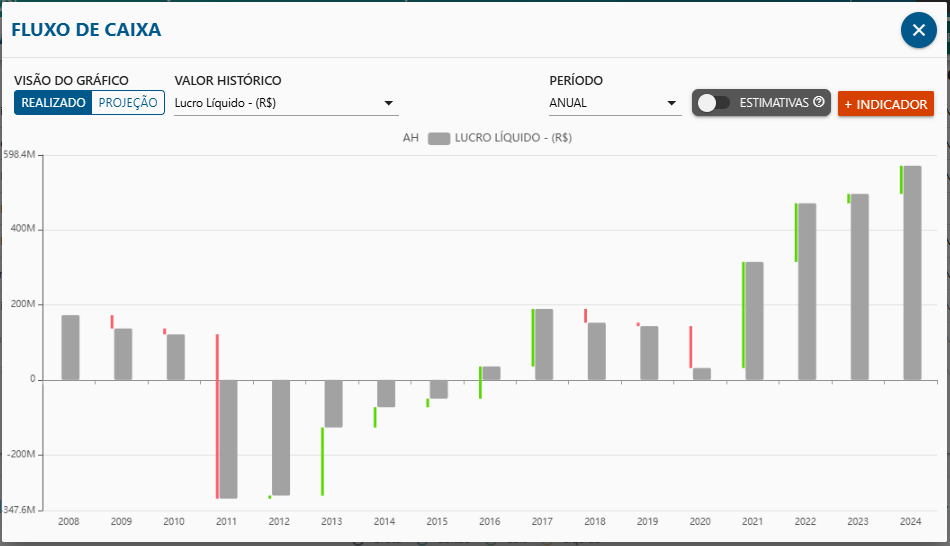Viewport: 950px width, 546px height.
Task: Click the green AH marker for 2013
Action: (x=322, y=460)
